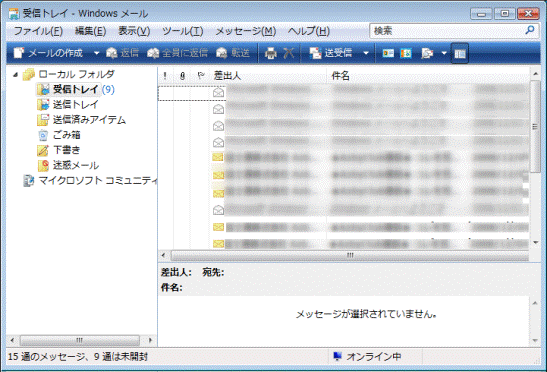Click the 差出人: preview header label
The image size is (547, 372).
(176, 272)
